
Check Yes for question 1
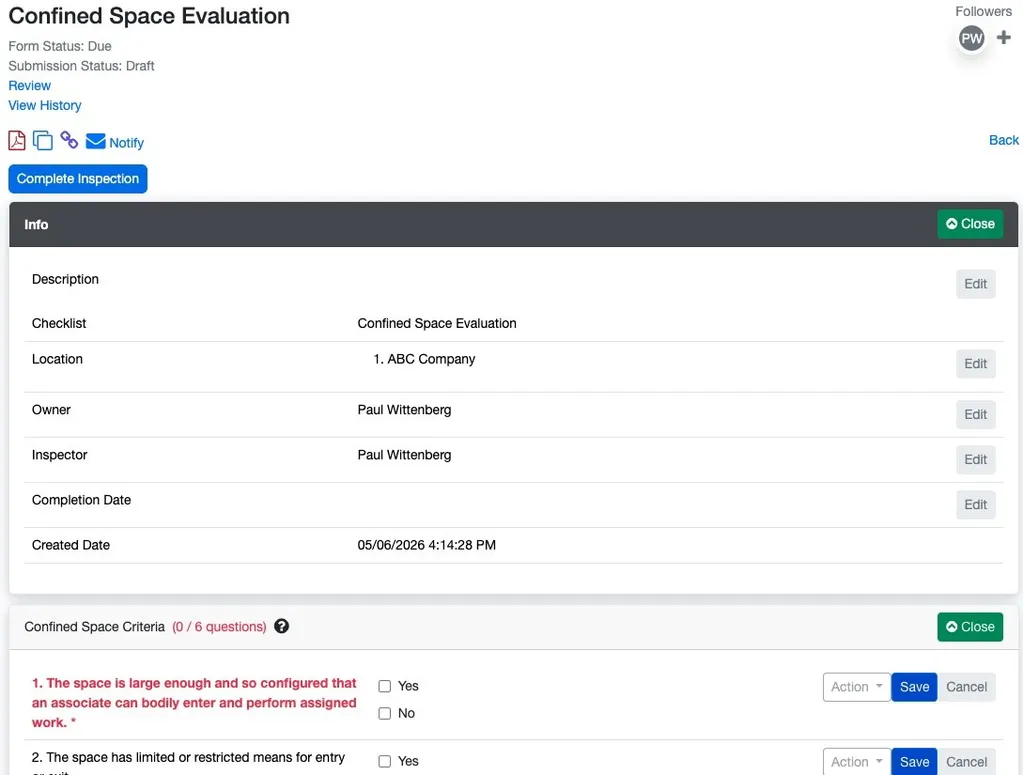[385, 686]
